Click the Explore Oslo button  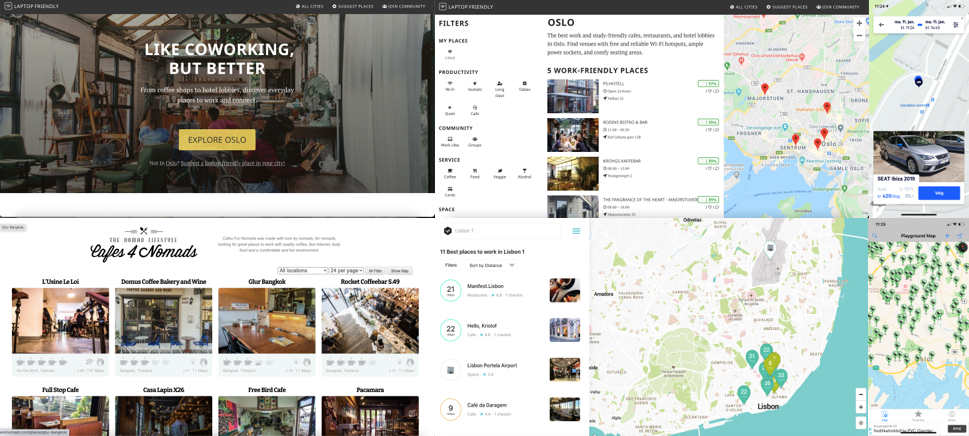click(217, 140)
